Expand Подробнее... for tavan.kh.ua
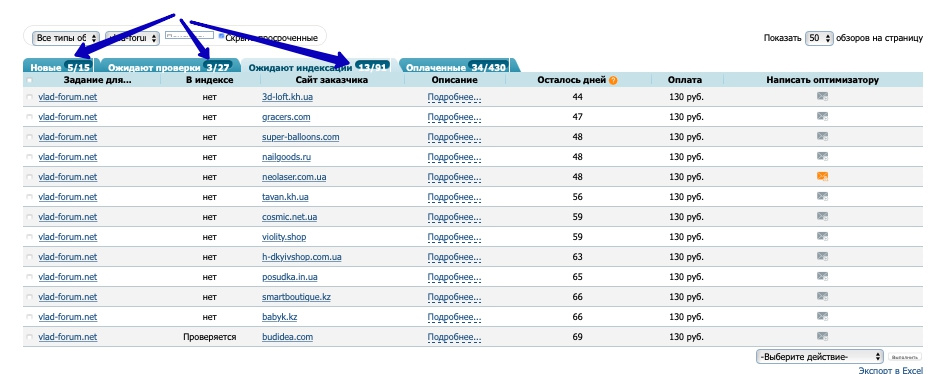The height and width of the screenshot is (374, 944). point(454,197)
